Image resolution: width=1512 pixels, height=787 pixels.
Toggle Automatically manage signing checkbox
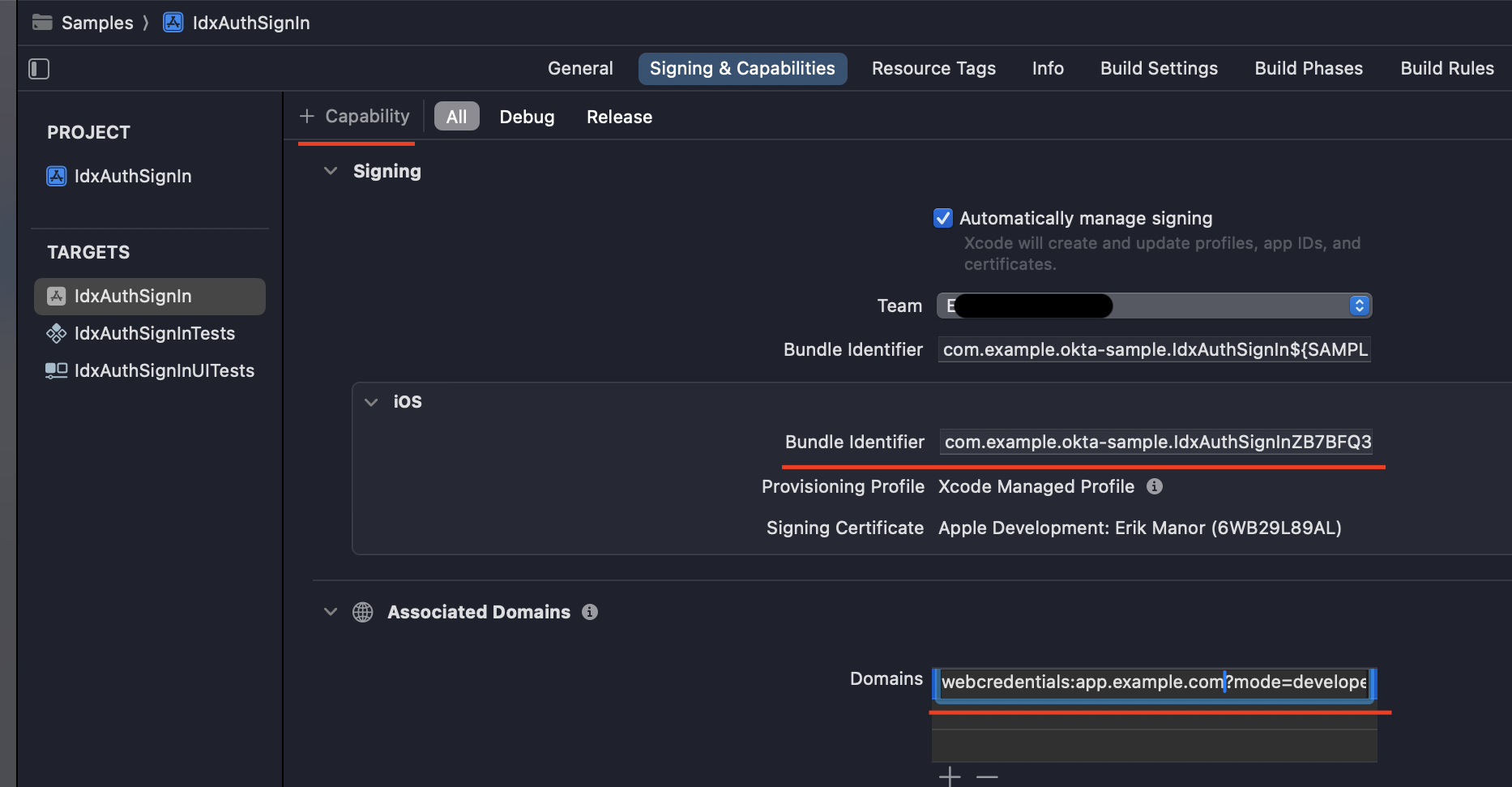(943, 218)
